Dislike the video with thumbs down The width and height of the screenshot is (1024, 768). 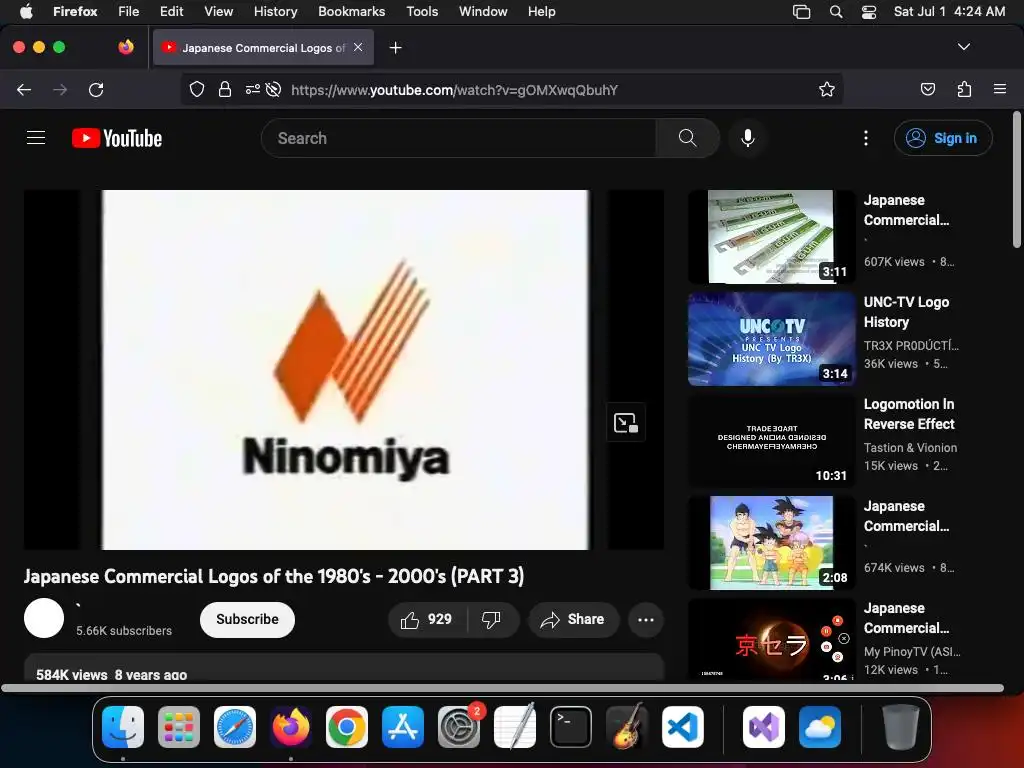[491, 619]
